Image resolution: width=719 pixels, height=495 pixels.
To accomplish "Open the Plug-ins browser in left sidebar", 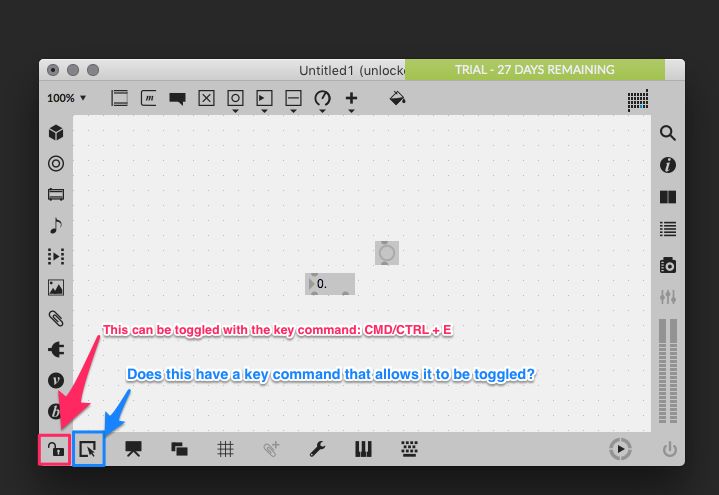I will (x=56, y=350).
